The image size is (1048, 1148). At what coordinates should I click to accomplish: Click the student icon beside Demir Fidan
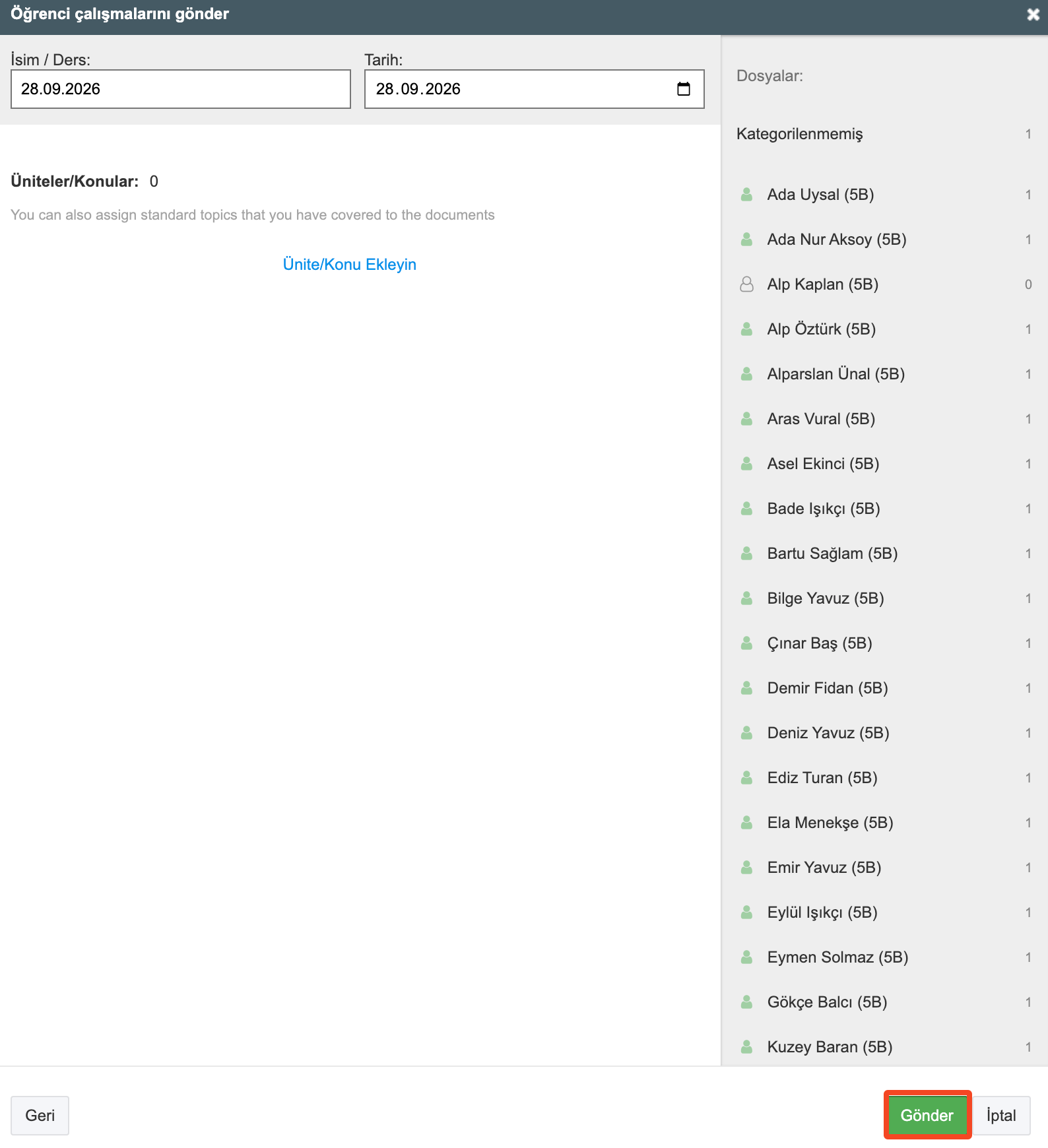(x=747, y=688)
